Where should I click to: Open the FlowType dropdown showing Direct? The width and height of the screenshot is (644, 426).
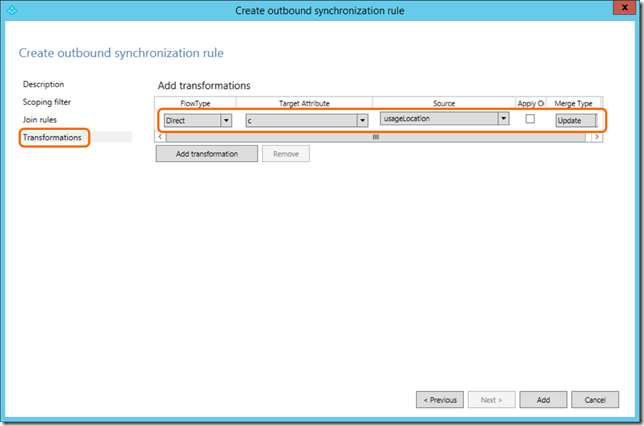coord(226,120)
